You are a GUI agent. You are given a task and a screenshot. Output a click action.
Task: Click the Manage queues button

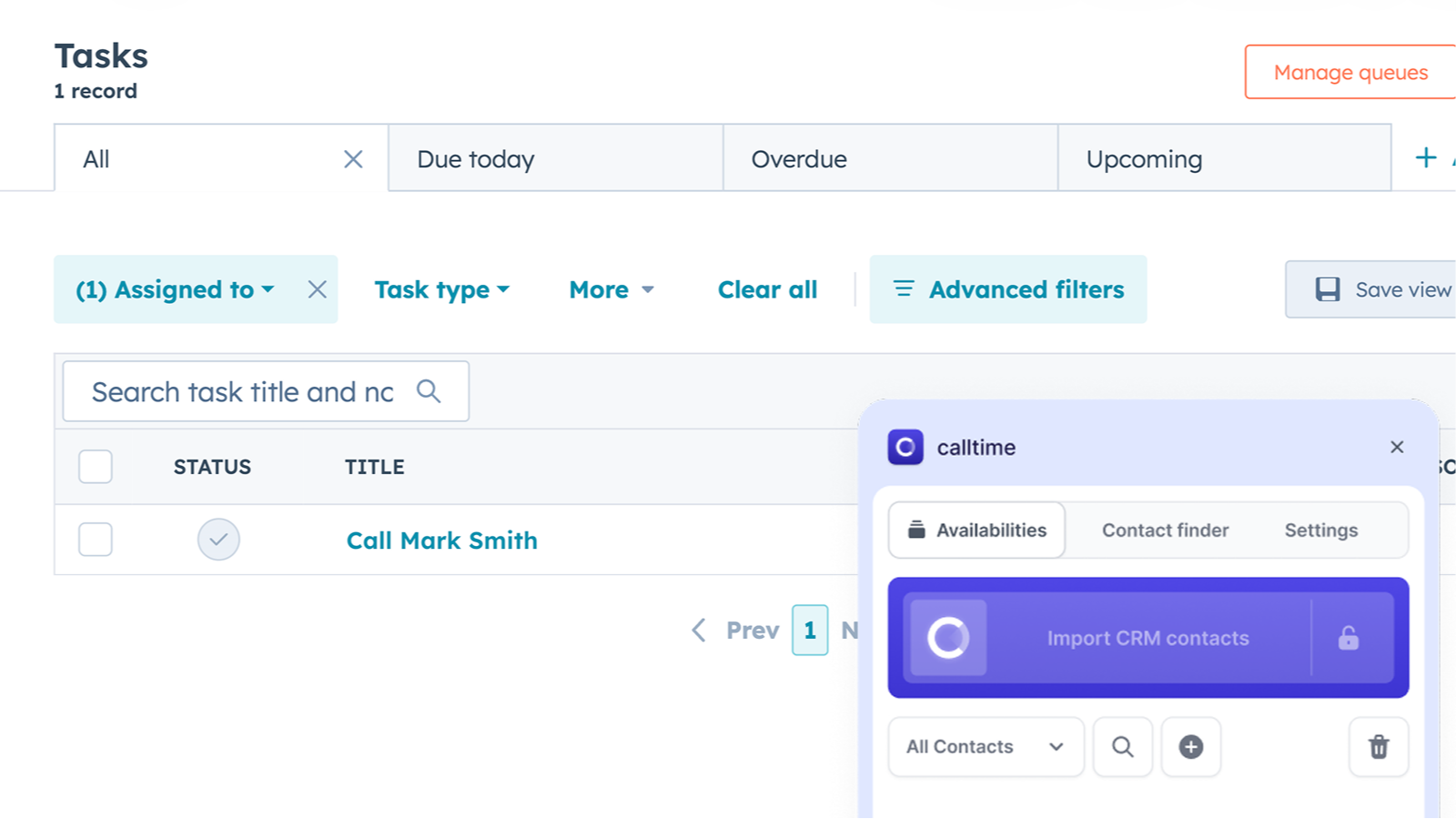(1350, 73)
